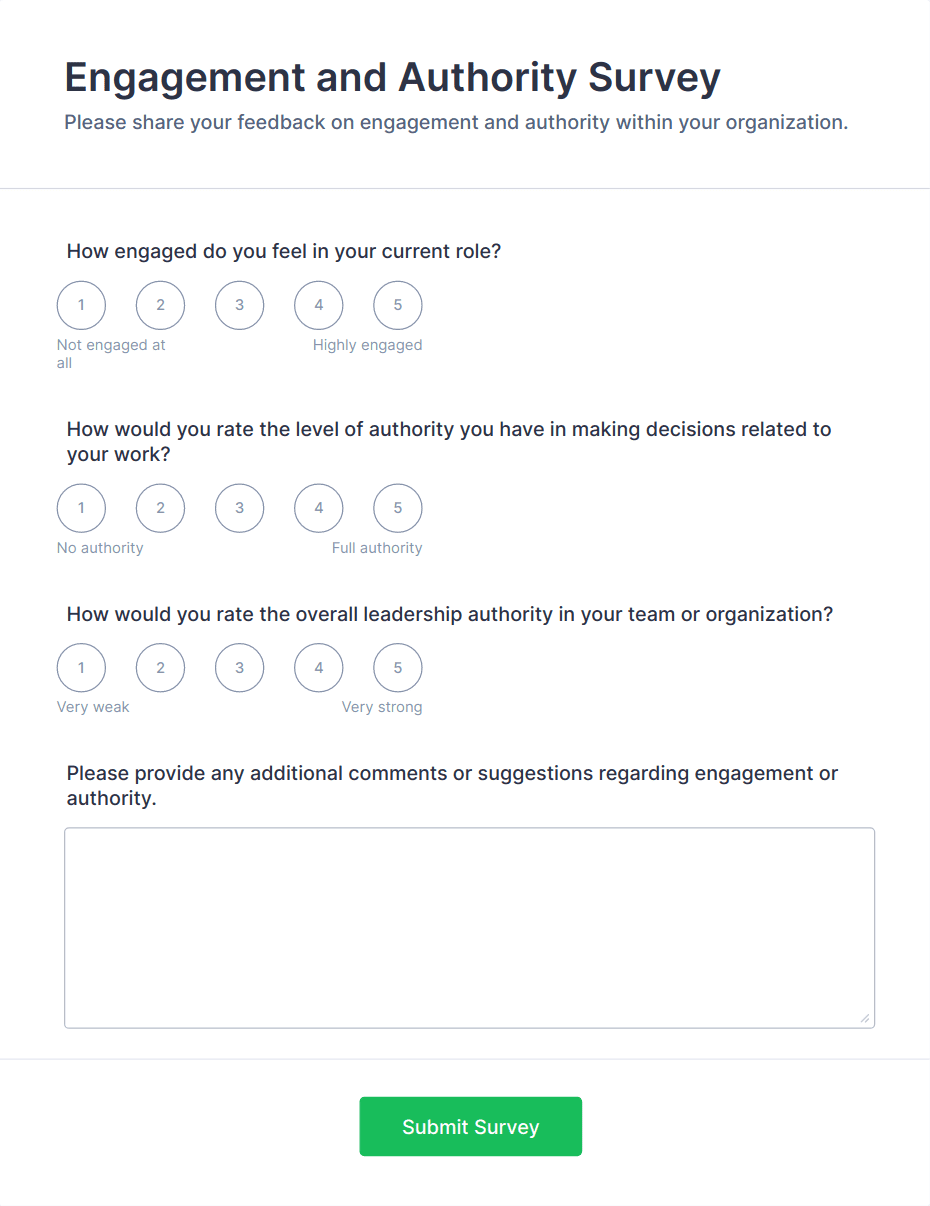Choose rating 5 Very strong leadership
The height and width of the screenshot is (1206, 930).
coord(397,667)
